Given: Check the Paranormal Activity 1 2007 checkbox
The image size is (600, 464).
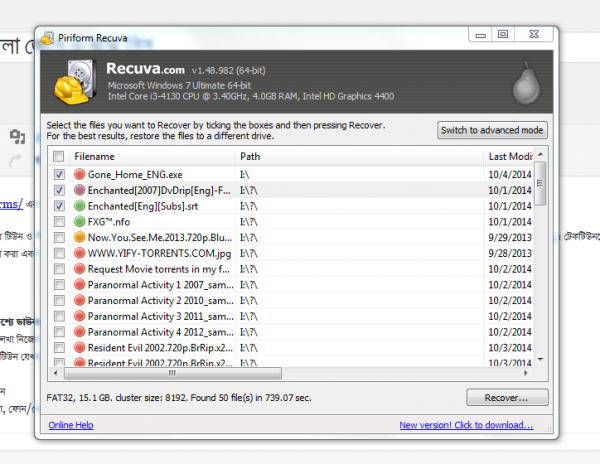Looking at the screenshot, I should [59, 285].
